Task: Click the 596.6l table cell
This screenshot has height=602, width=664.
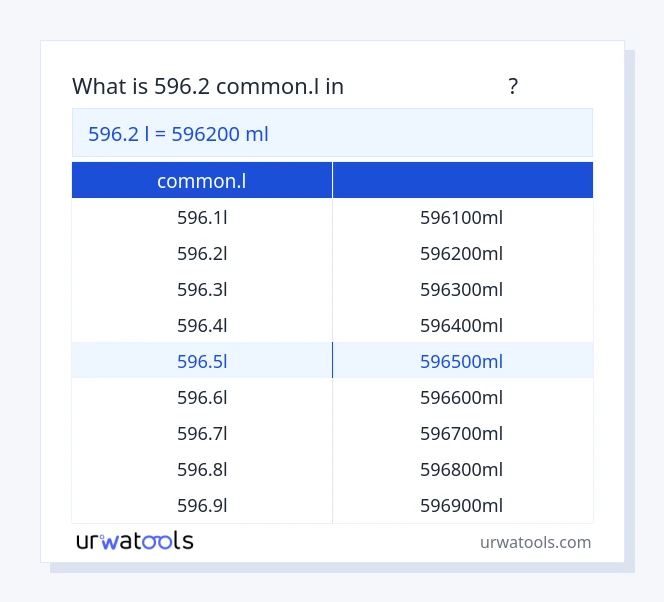Action: [x=202, y=397]
